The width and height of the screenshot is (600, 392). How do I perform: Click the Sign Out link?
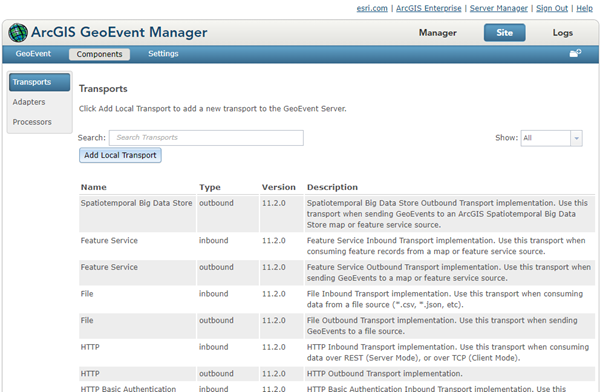point(552,8)
